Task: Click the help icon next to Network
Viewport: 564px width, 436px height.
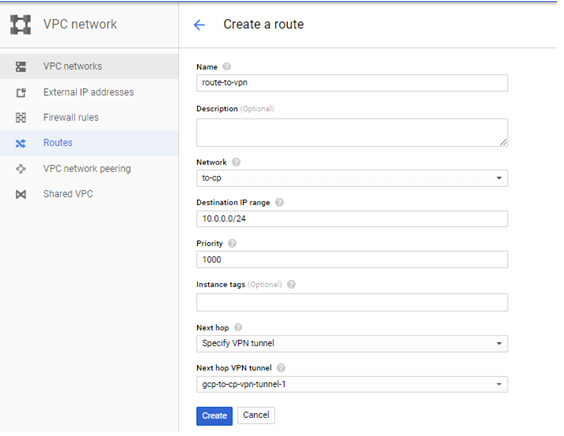Action: (236, 162)
